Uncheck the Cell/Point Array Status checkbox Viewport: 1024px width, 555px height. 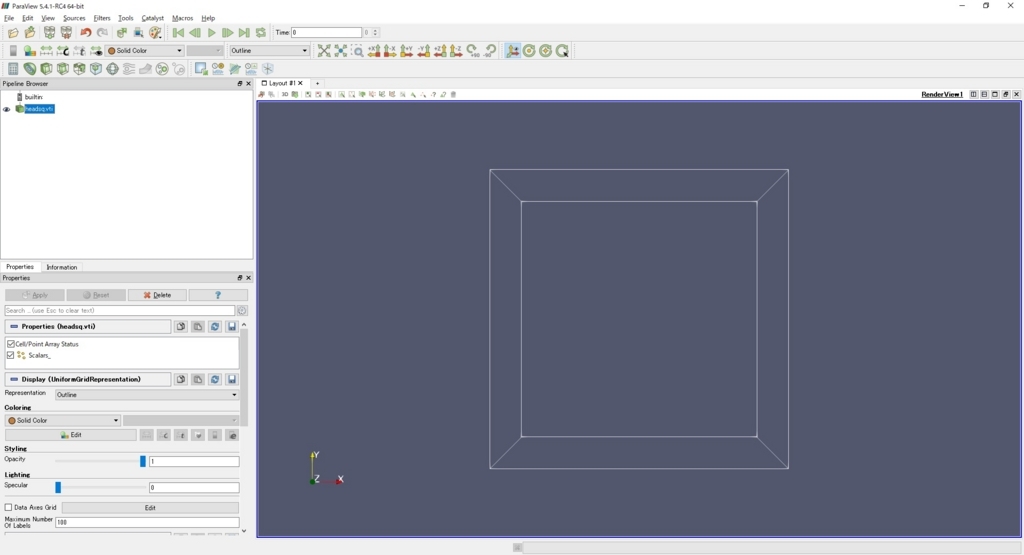10,343
